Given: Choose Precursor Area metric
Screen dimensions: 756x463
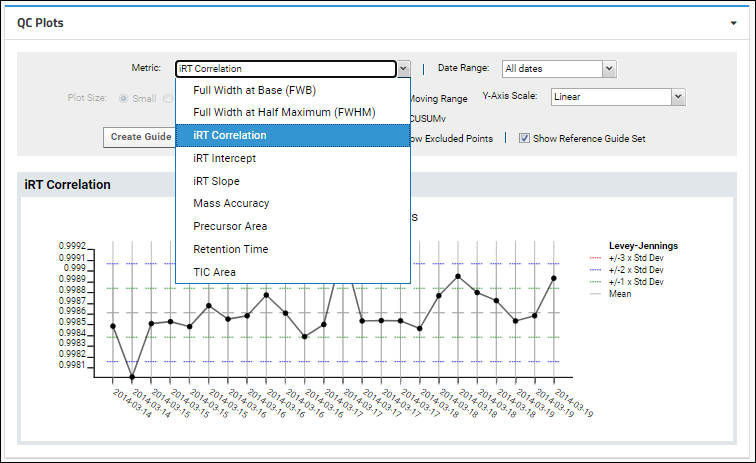Looking at the screenshot, I should click(230, 226).
